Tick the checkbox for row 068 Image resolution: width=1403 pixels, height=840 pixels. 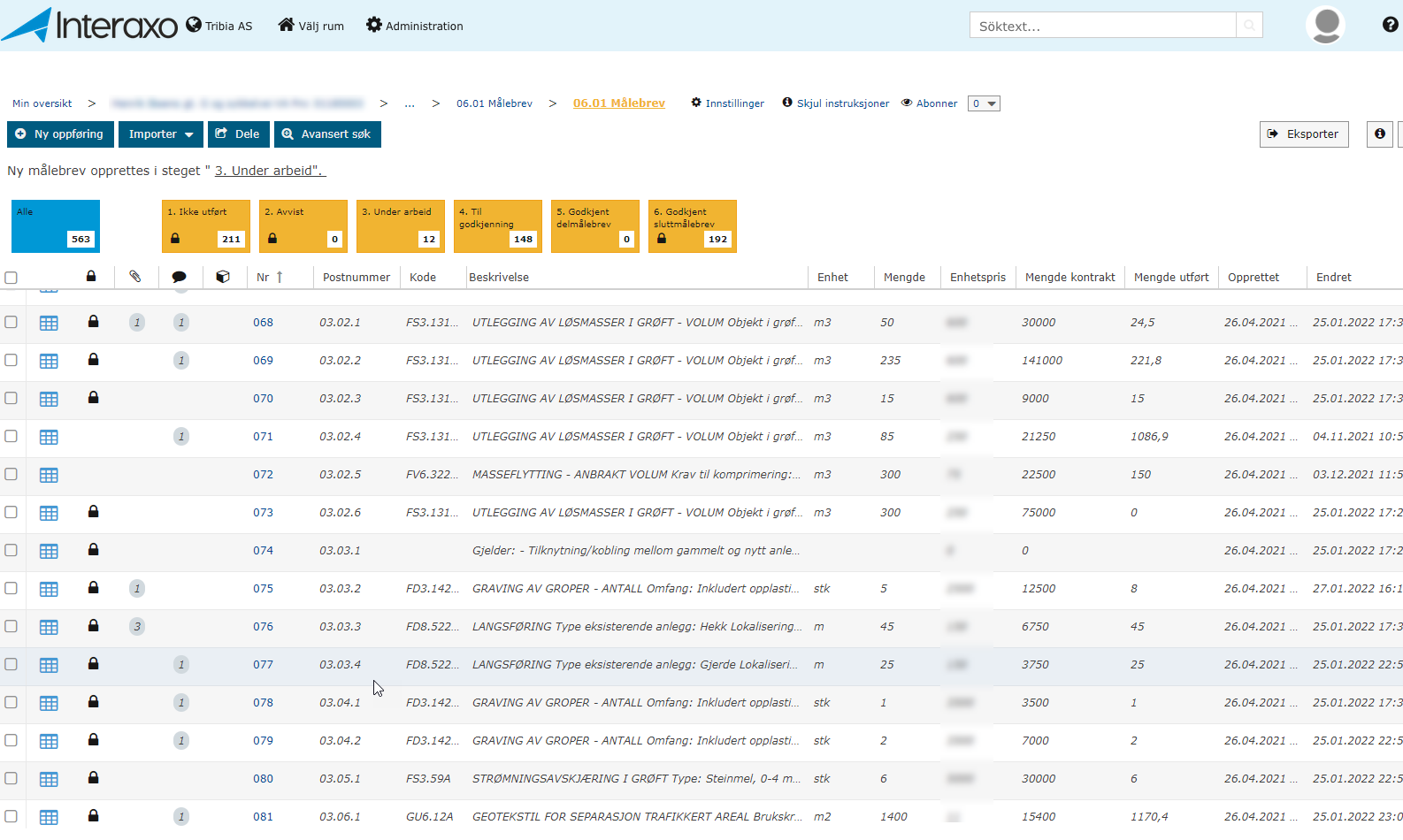(x=11, y=322)
